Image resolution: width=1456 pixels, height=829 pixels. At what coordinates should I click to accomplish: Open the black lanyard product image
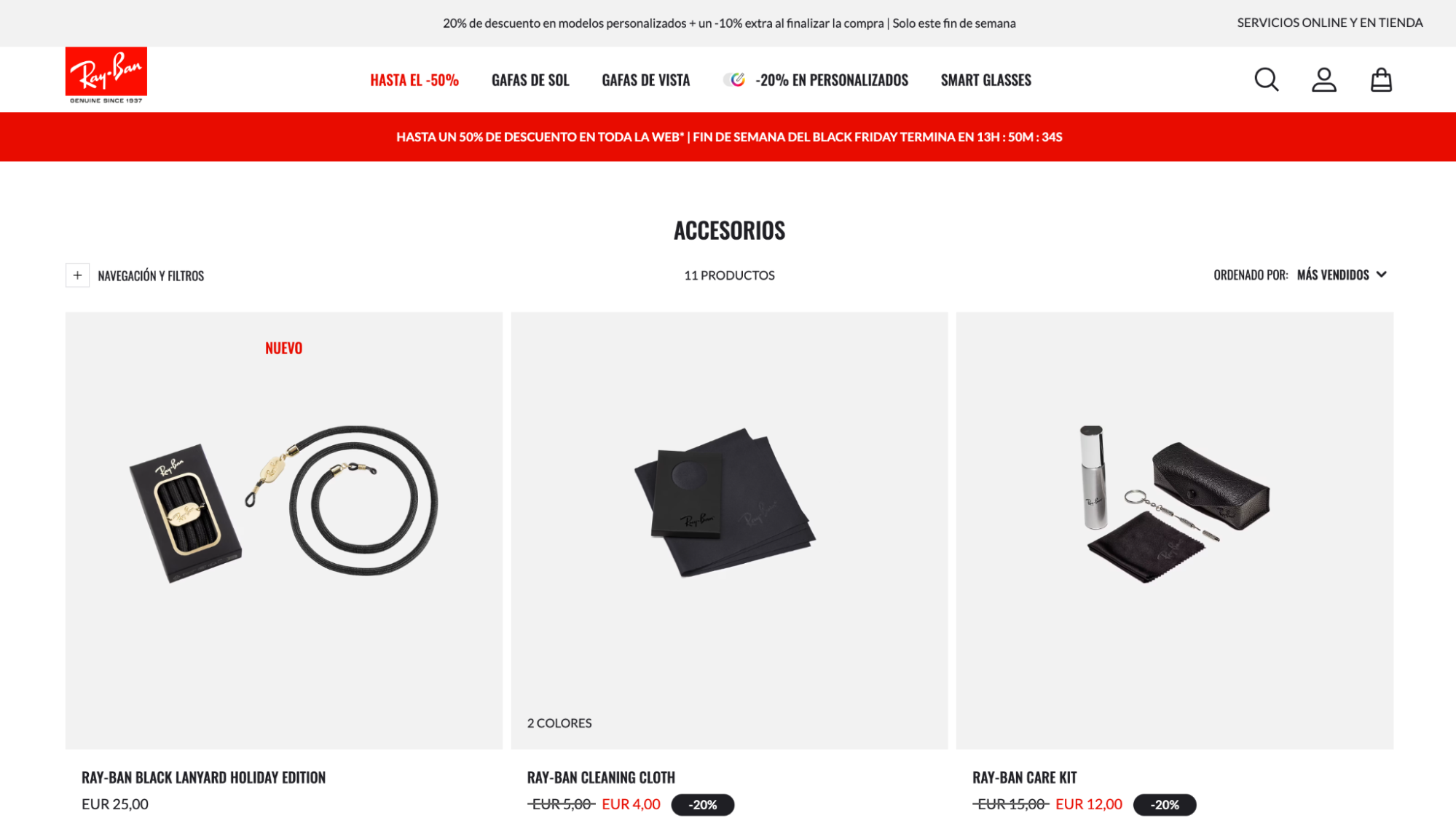coord(284,530)
